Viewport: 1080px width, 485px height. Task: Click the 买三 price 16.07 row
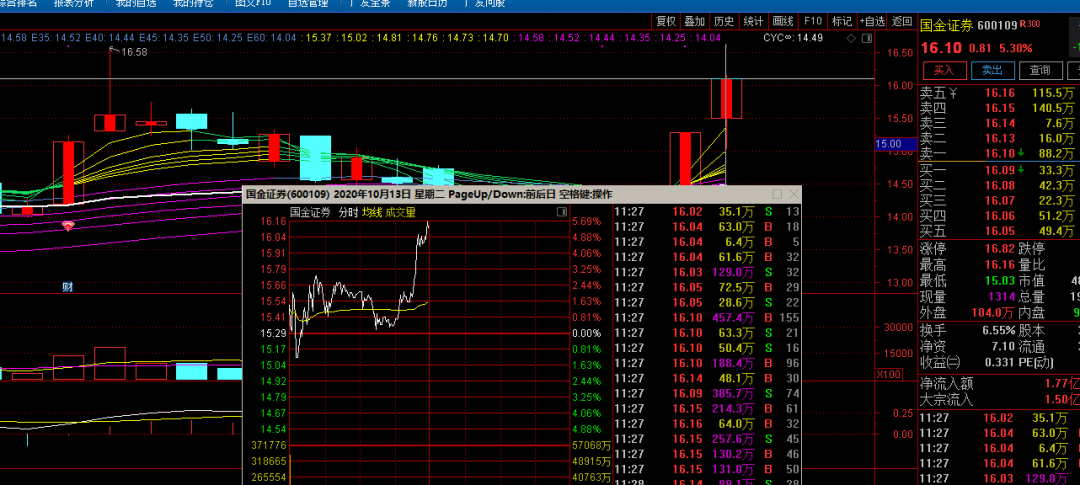999,200
